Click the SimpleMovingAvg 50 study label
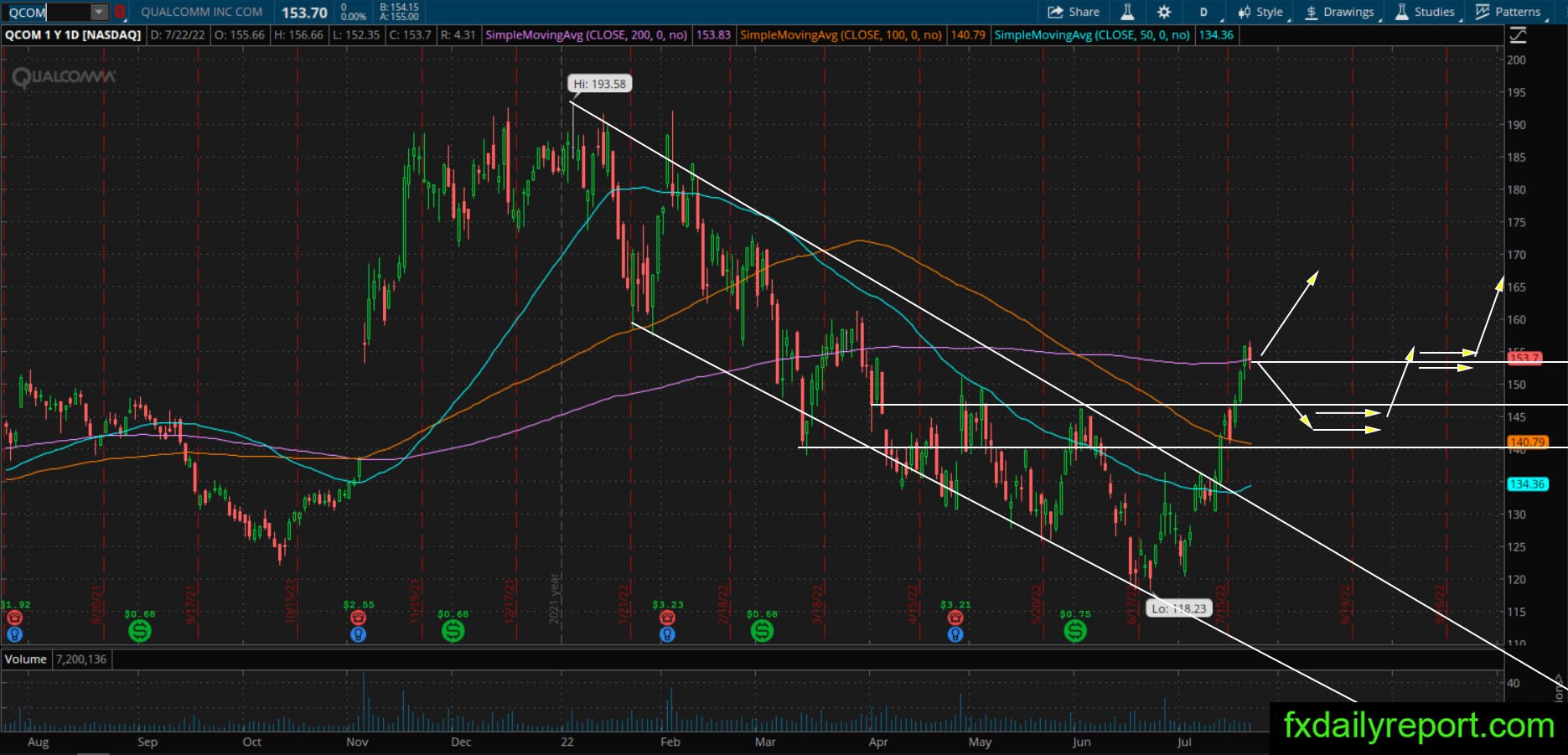This screenshot has height=755, width=1568. click(x=1092, y=35)
